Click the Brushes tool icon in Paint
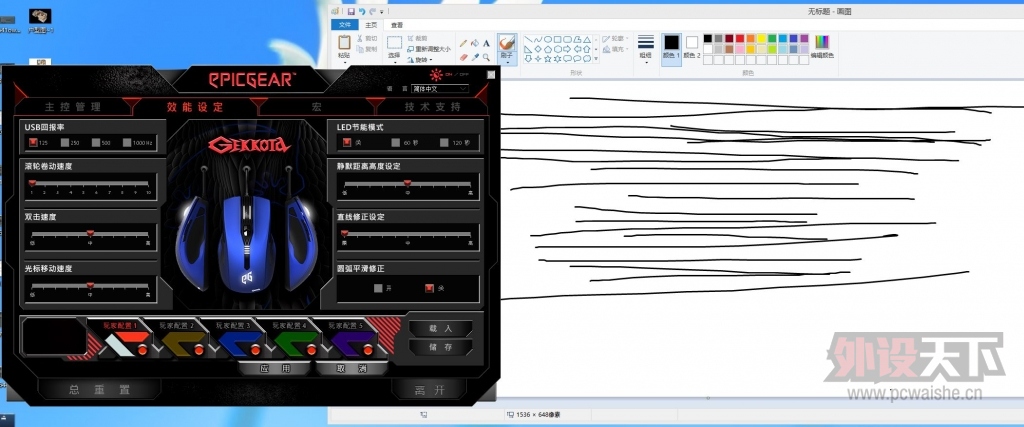This screenshot has height=427, width=1024. 507,43
